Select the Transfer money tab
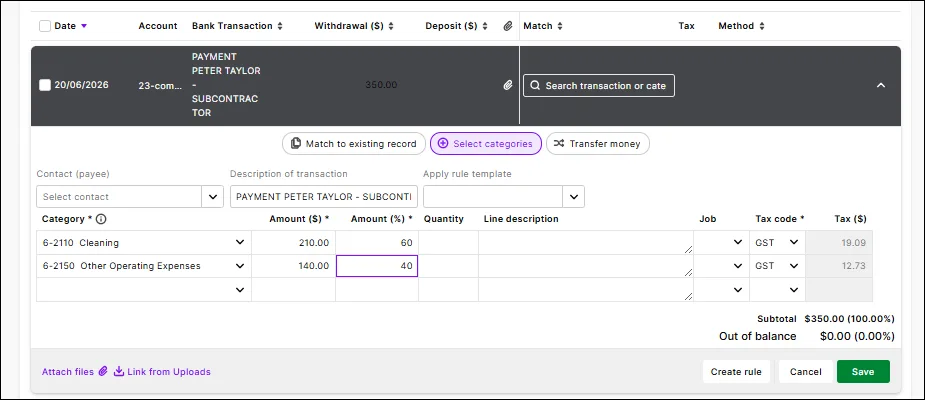The height and width of the screenshot is (400, 925). coord(598,143)
